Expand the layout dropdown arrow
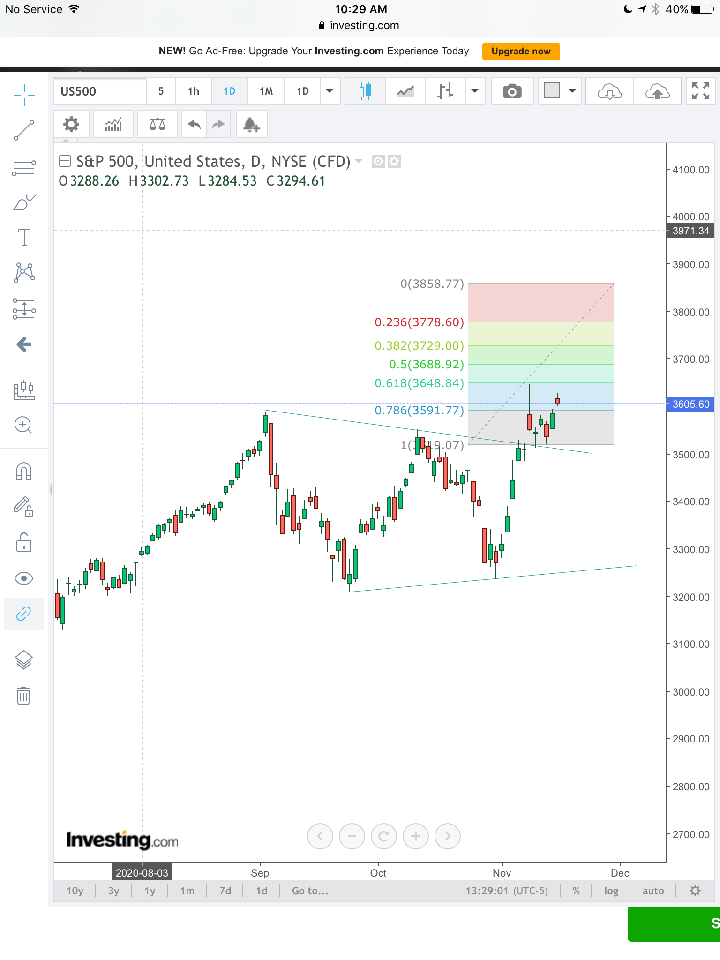720x960 pixels. coord(572,91)
